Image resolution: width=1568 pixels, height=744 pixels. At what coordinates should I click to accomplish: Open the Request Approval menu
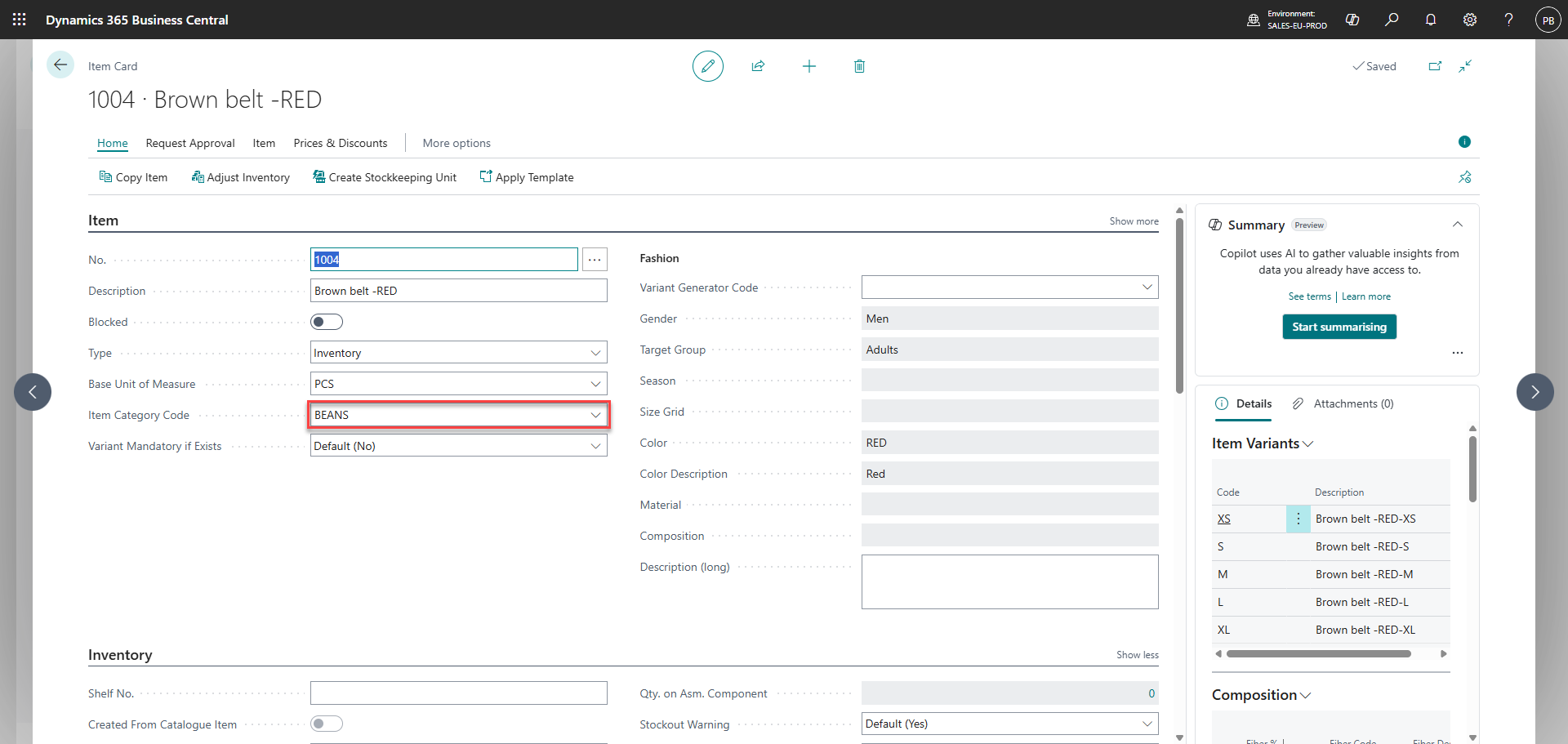point(190,143)
